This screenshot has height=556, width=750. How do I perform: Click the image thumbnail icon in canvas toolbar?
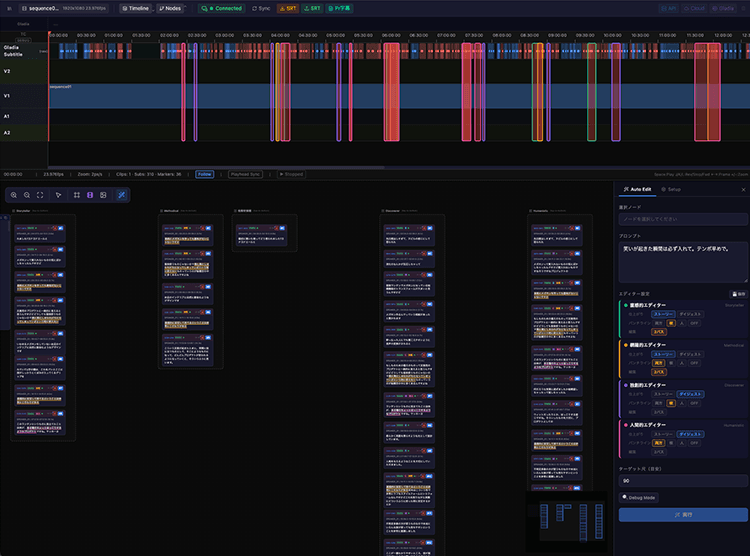[103, 195]
